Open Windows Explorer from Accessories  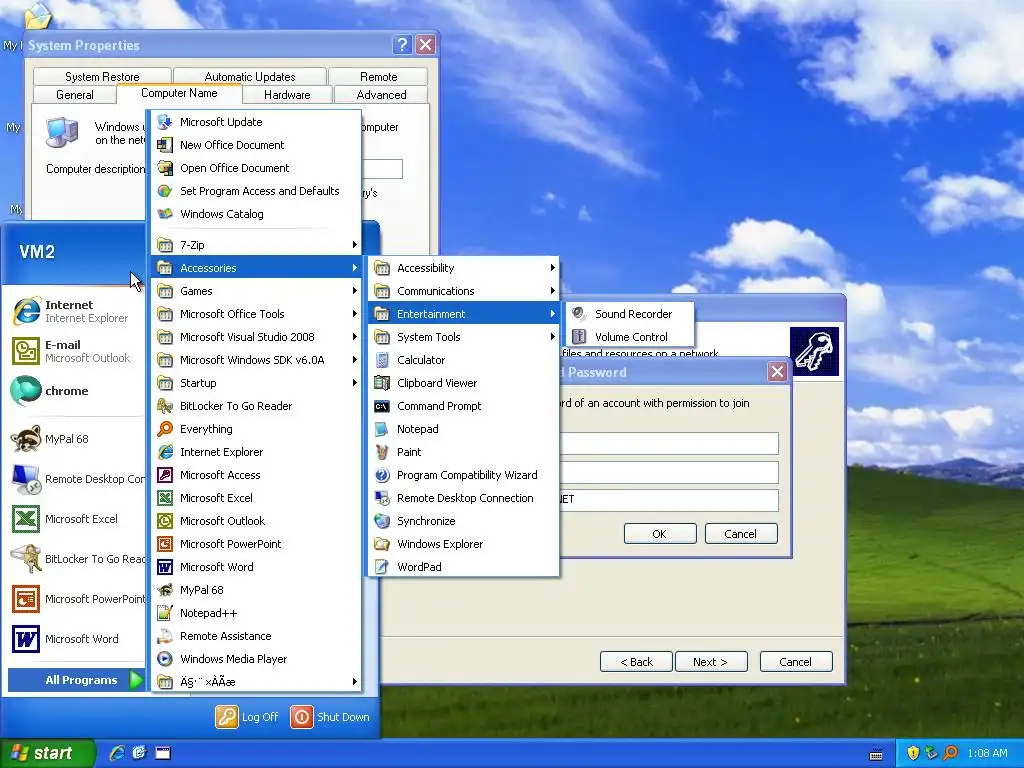tap(464, 544)
